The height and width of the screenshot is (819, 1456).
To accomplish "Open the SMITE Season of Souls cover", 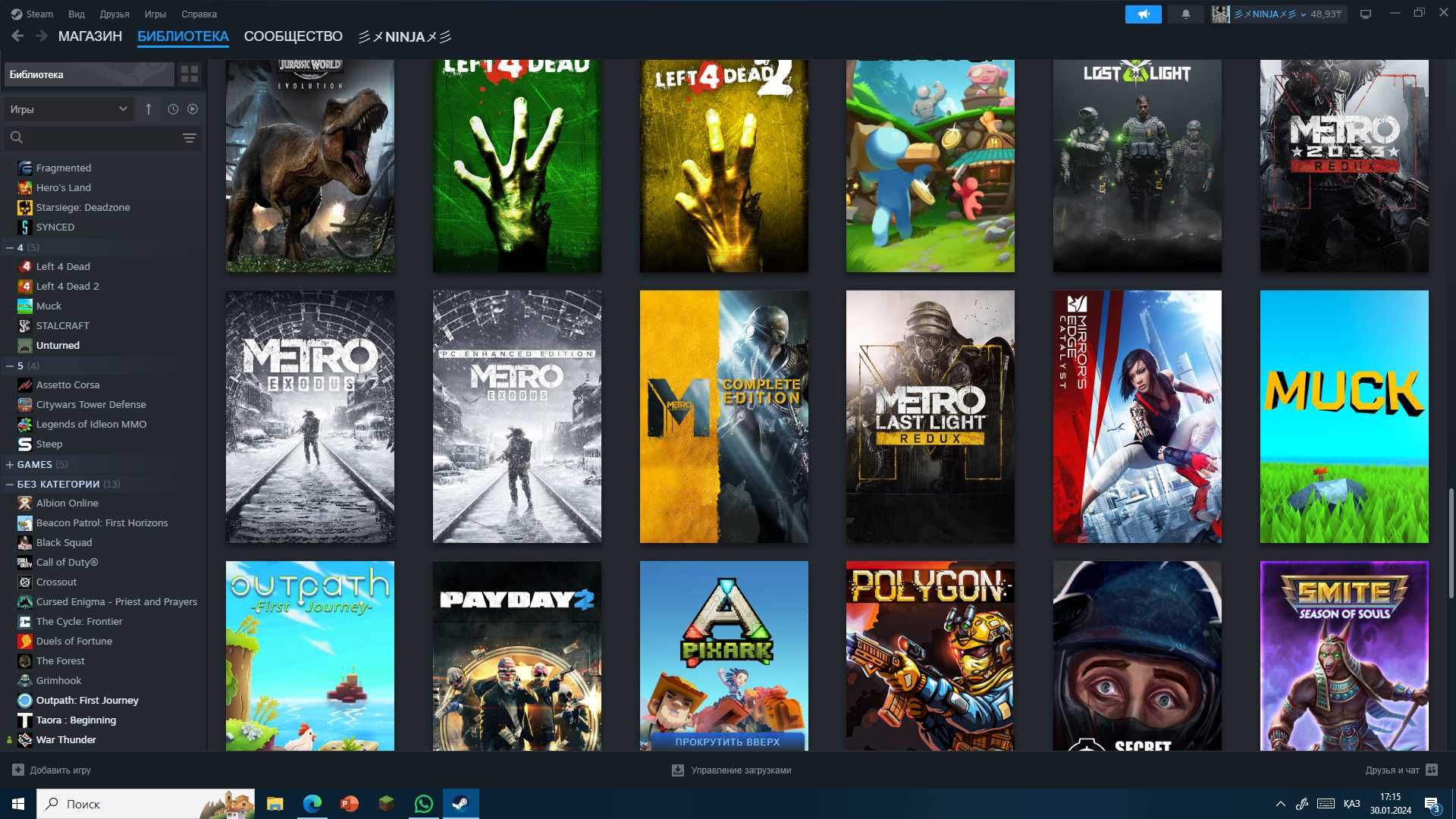I will point(1345,656).
